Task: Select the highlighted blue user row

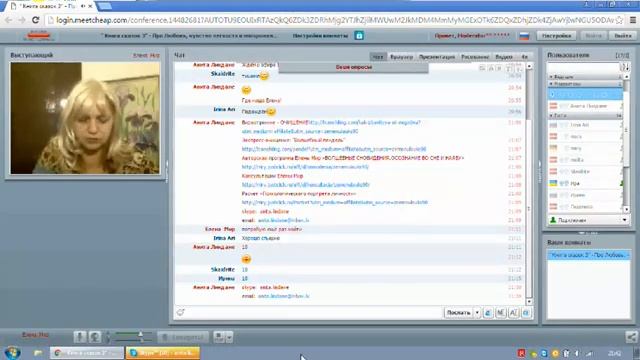Action: click(585, 94)
